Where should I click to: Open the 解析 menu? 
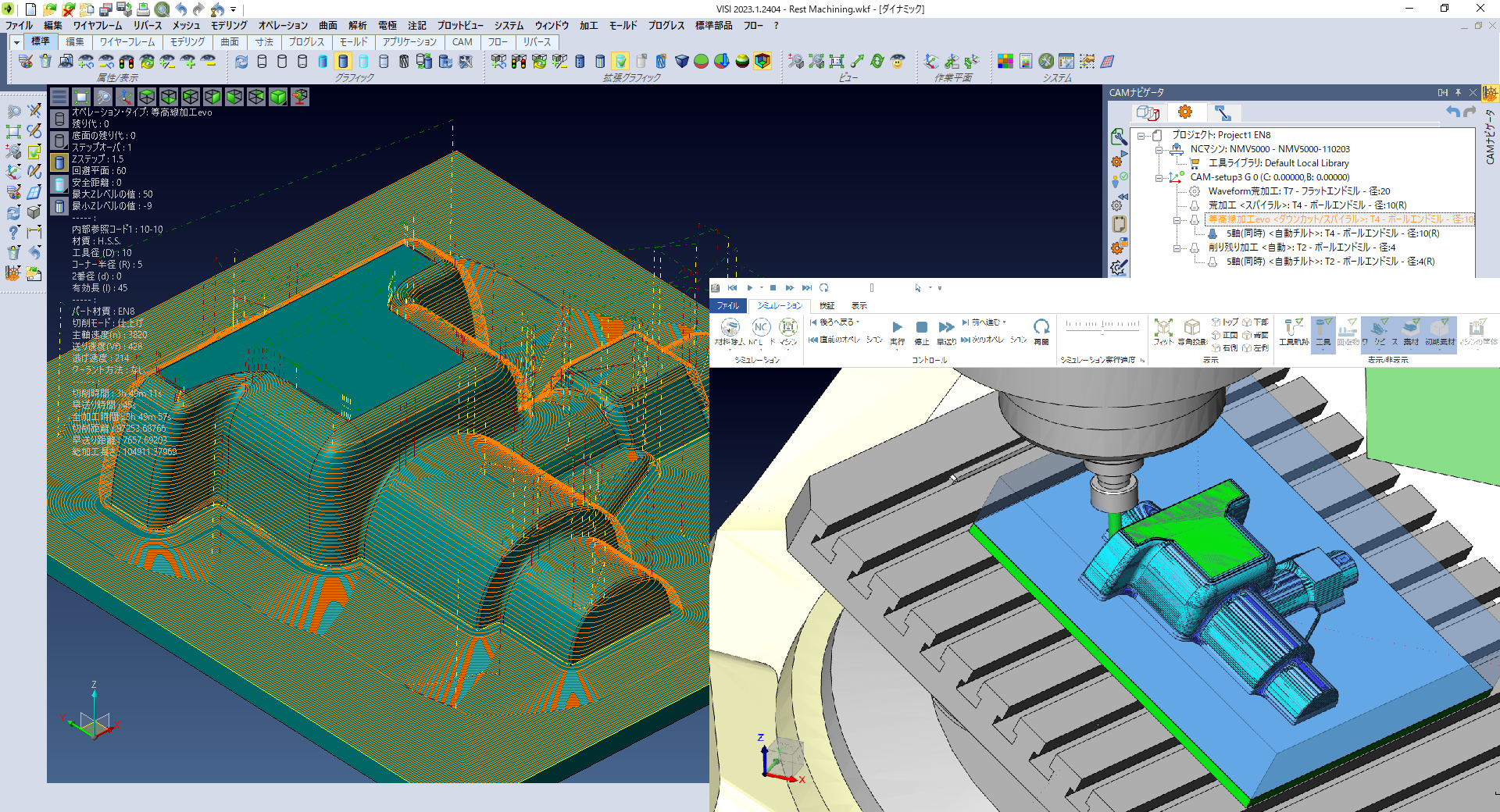[x=357, y=25]
